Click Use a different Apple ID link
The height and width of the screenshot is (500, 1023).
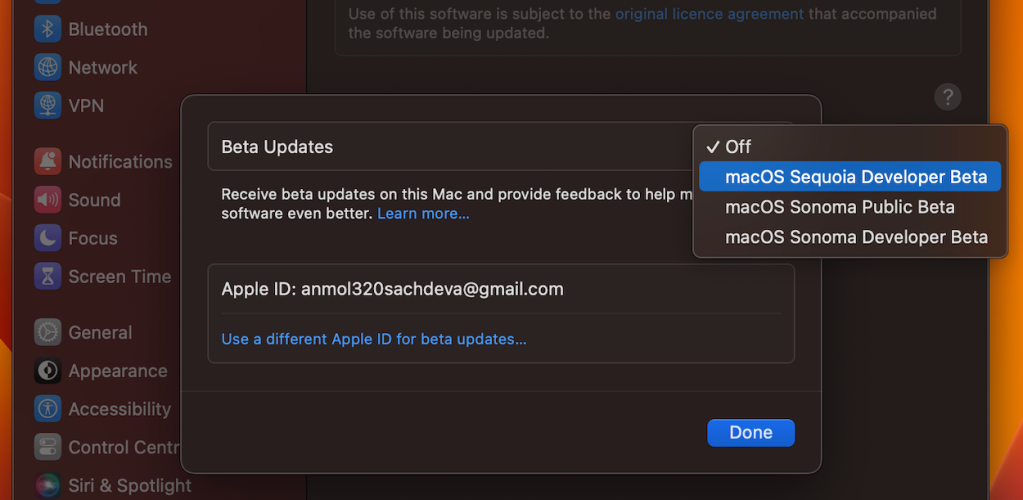374,339
